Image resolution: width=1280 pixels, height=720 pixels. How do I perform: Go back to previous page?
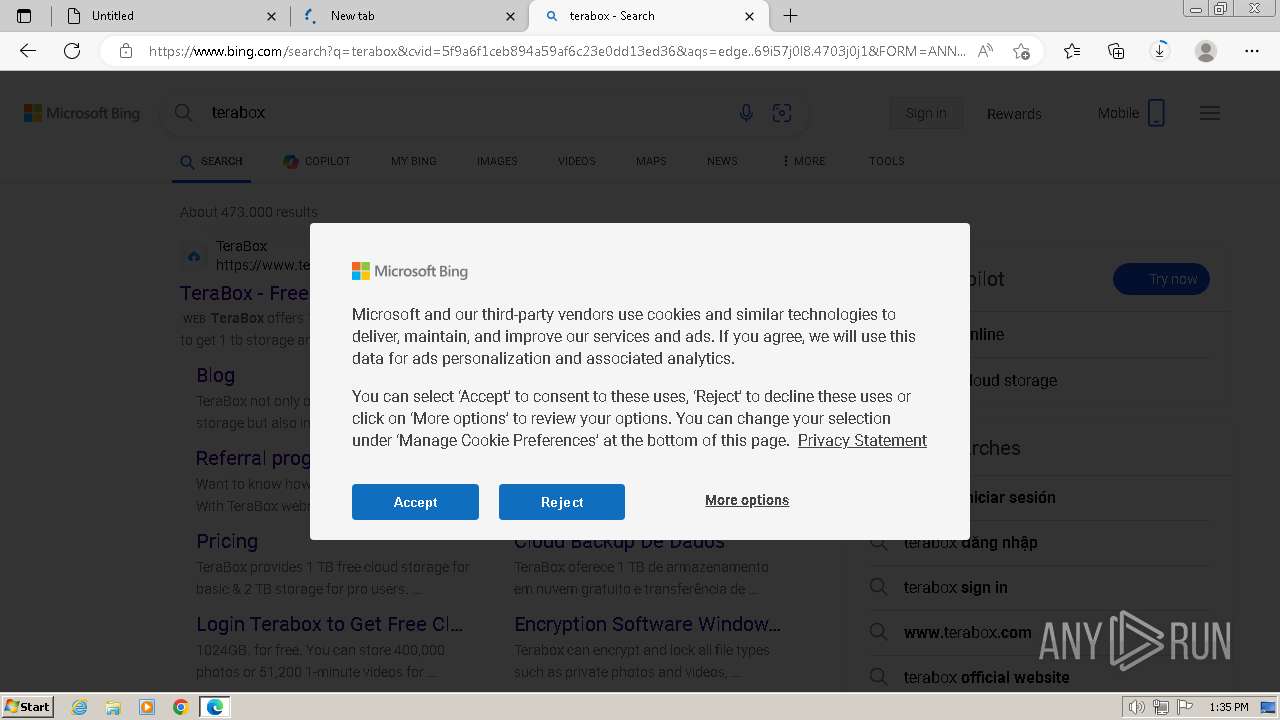[28, 51]
